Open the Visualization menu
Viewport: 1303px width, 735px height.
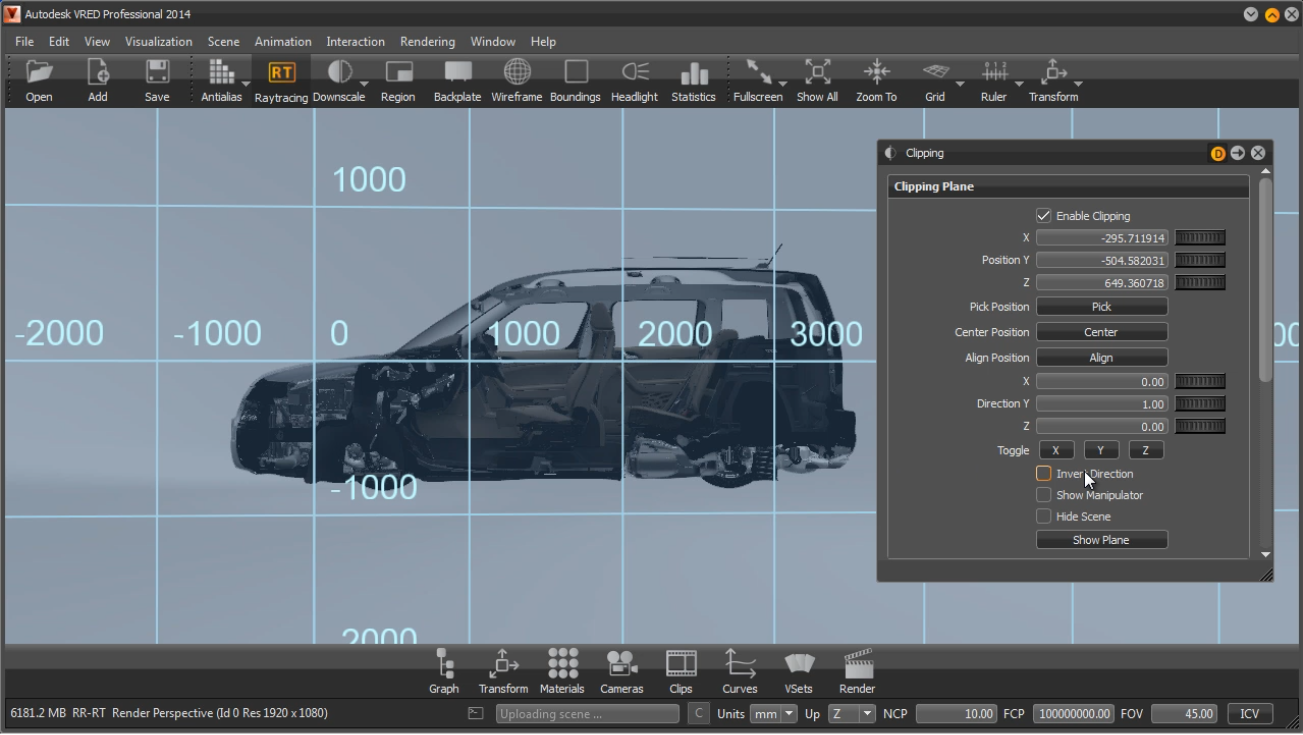158,42
